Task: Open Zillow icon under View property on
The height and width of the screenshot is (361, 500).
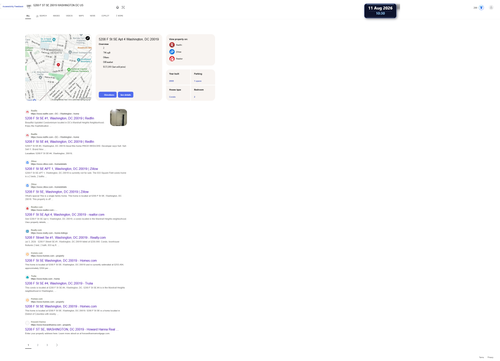Action: 172,52
